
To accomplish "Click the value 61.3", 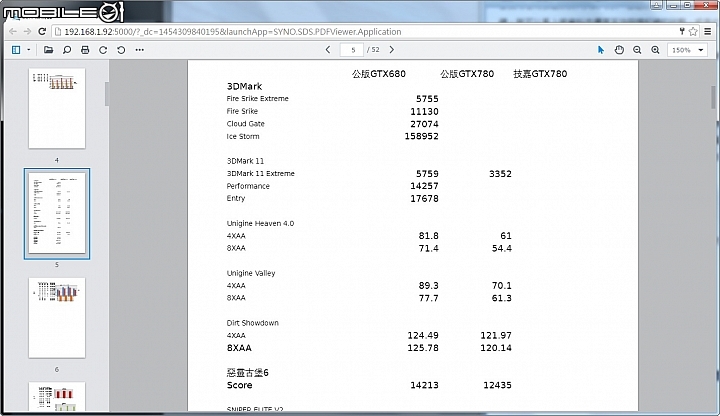I will tap(501, 298).
